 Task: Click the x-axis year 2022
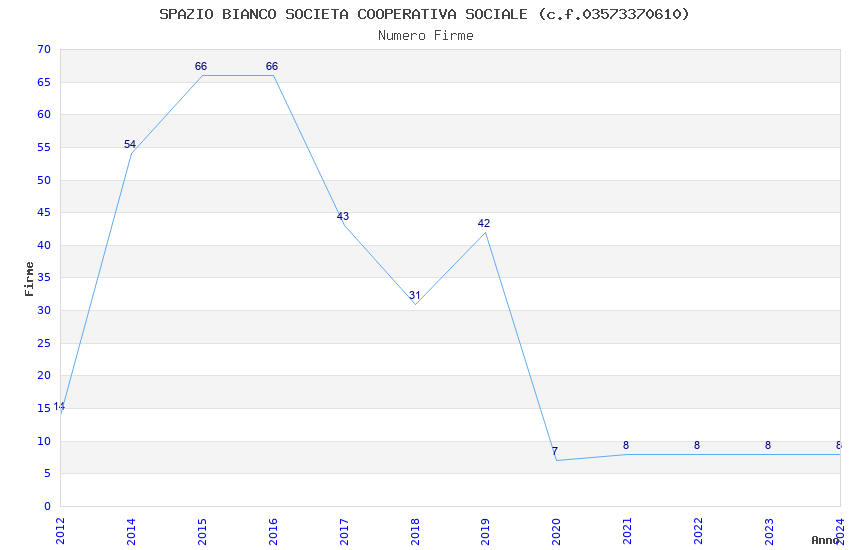point(698,531)
